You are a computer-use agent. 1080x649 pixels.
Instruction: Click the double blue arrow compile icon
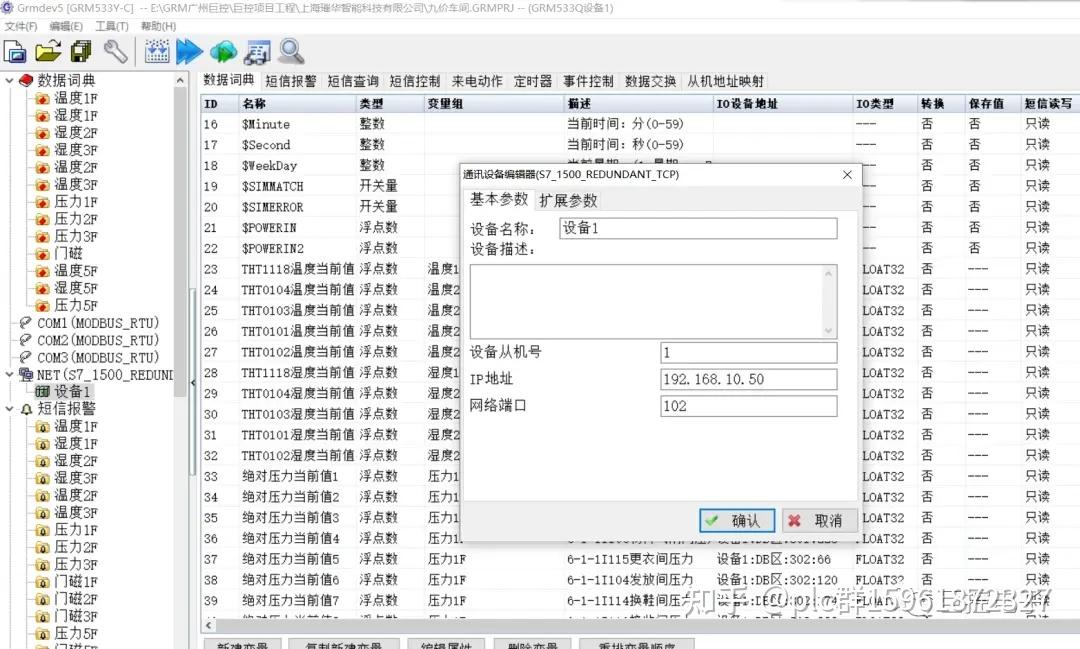pos(191,51)
